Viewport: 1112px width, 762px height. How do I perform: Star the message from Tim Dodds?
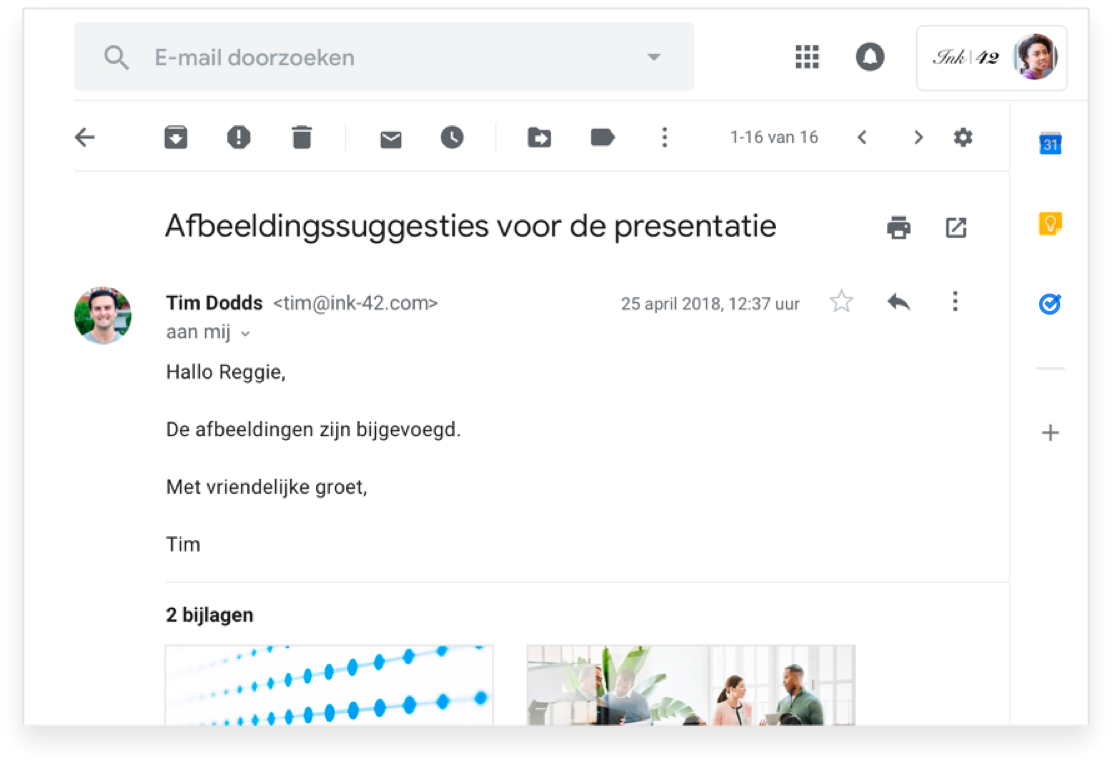[x=842, y=302]
